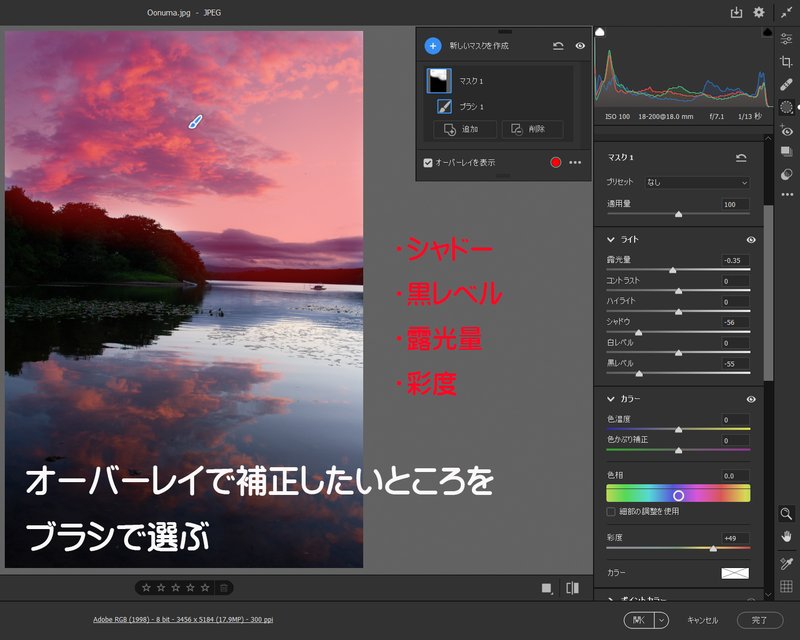This screenshot has height=640, width=800.
Task: Reset all masks with the undo arrow in mask panel
Action: pos(558,46)
